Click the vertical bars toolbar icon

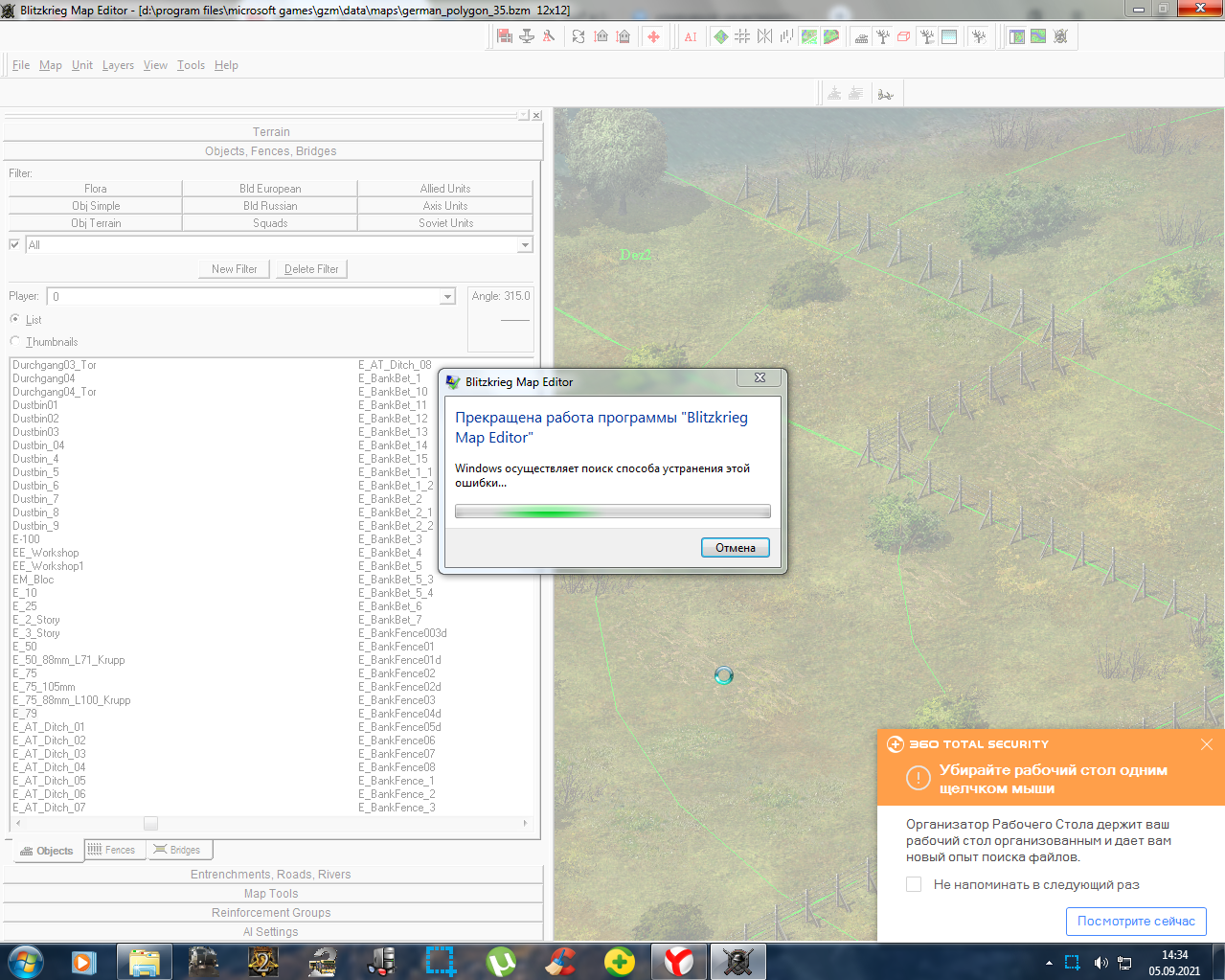click(786, 36)
